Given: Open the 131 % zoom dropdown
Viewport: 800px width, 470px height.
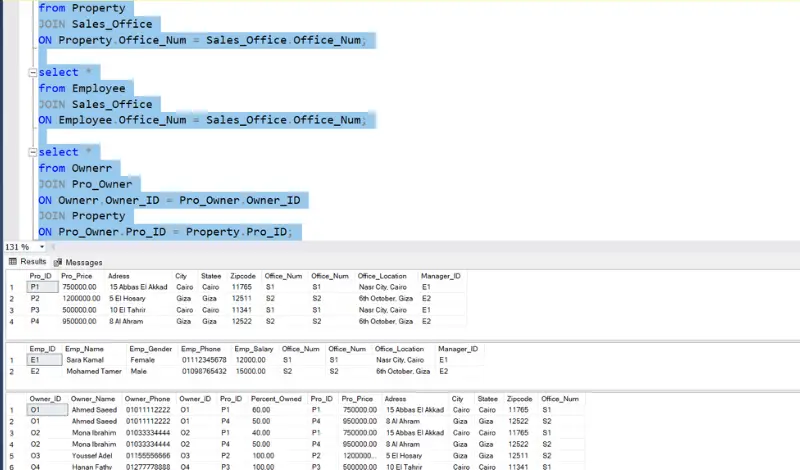Looking at the screenshot, I should point(41,247).
